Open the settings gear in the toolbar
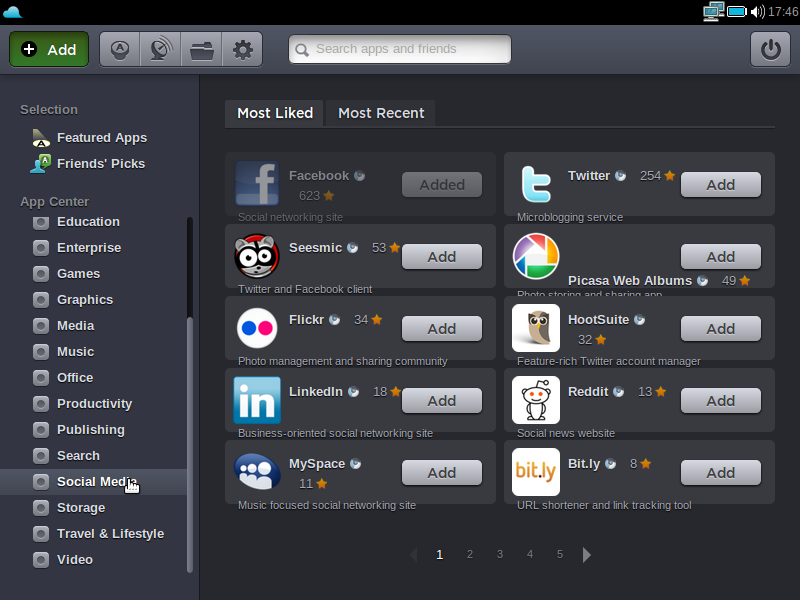The image size is (800, 600). tap(242, 49)
